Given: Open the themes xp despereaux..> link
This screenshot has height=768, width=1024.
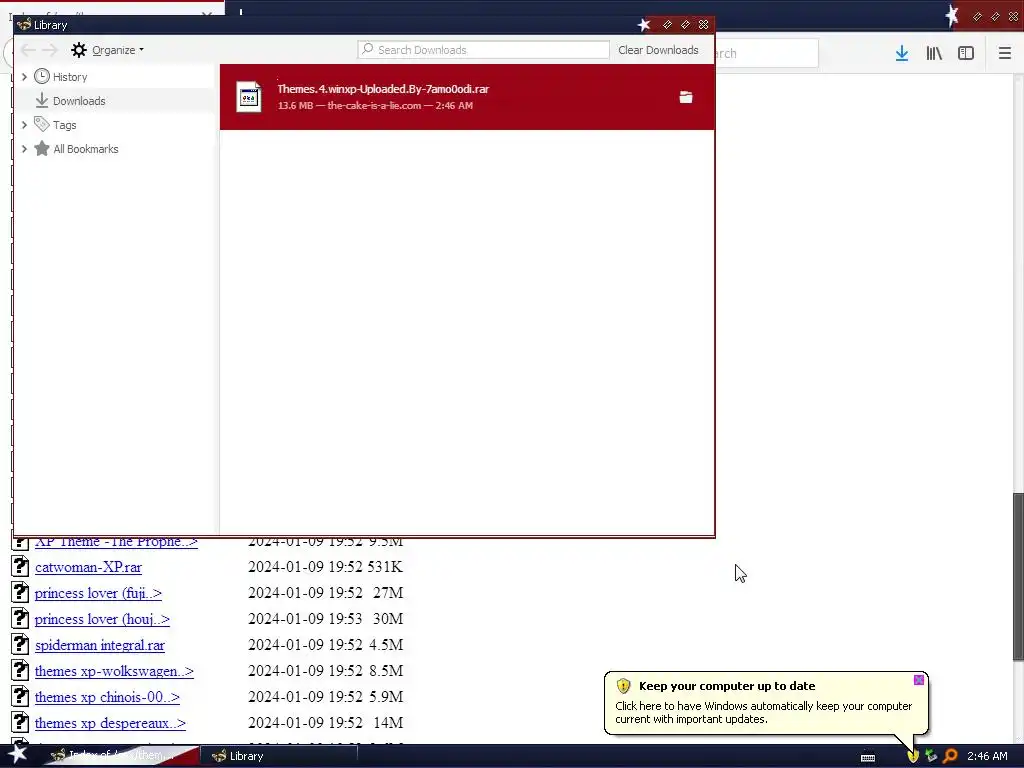Looking at the screenshot, I should point(110,724).
